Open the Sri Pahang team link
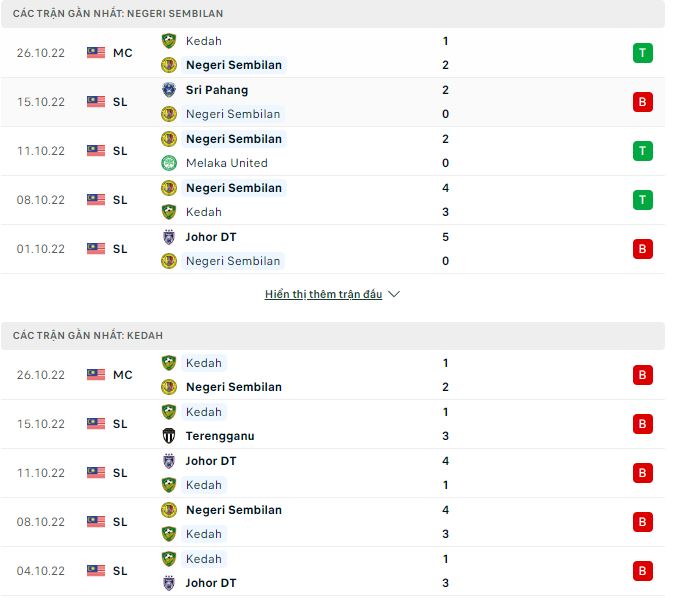 point(217,90)
